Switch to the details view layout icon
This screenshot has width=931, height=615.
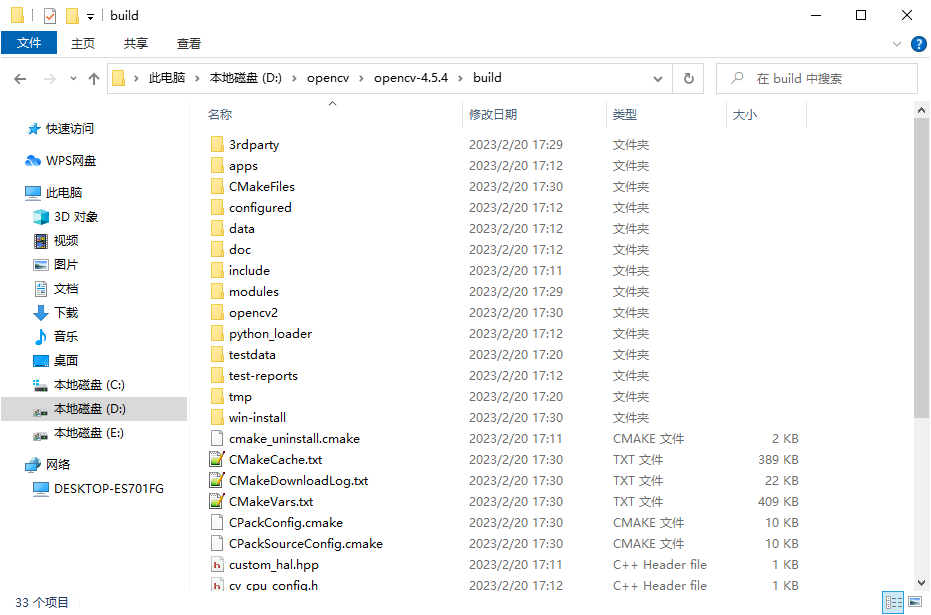(x=893, y=603)
